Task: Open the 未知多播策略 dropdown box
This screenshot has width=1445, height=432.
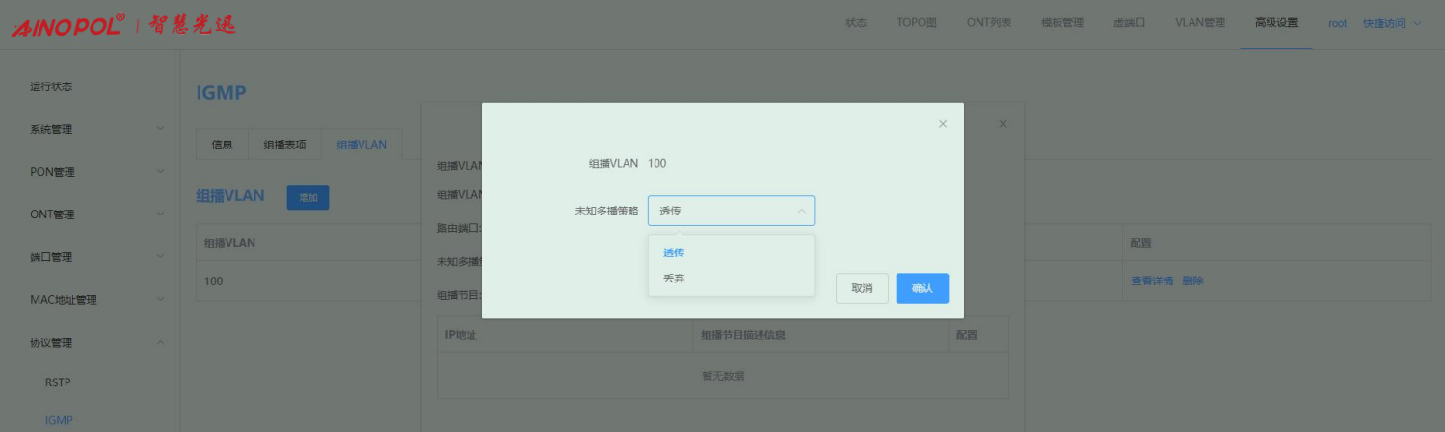Action: coord(731,211)
